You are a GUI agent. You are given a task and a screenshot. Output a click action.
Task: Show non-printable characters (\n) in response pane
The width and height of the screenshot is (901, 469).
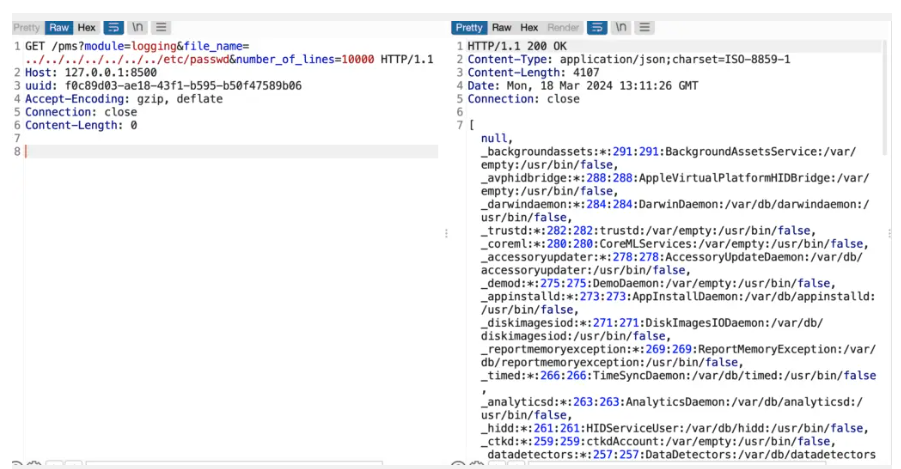pos(622,27)
